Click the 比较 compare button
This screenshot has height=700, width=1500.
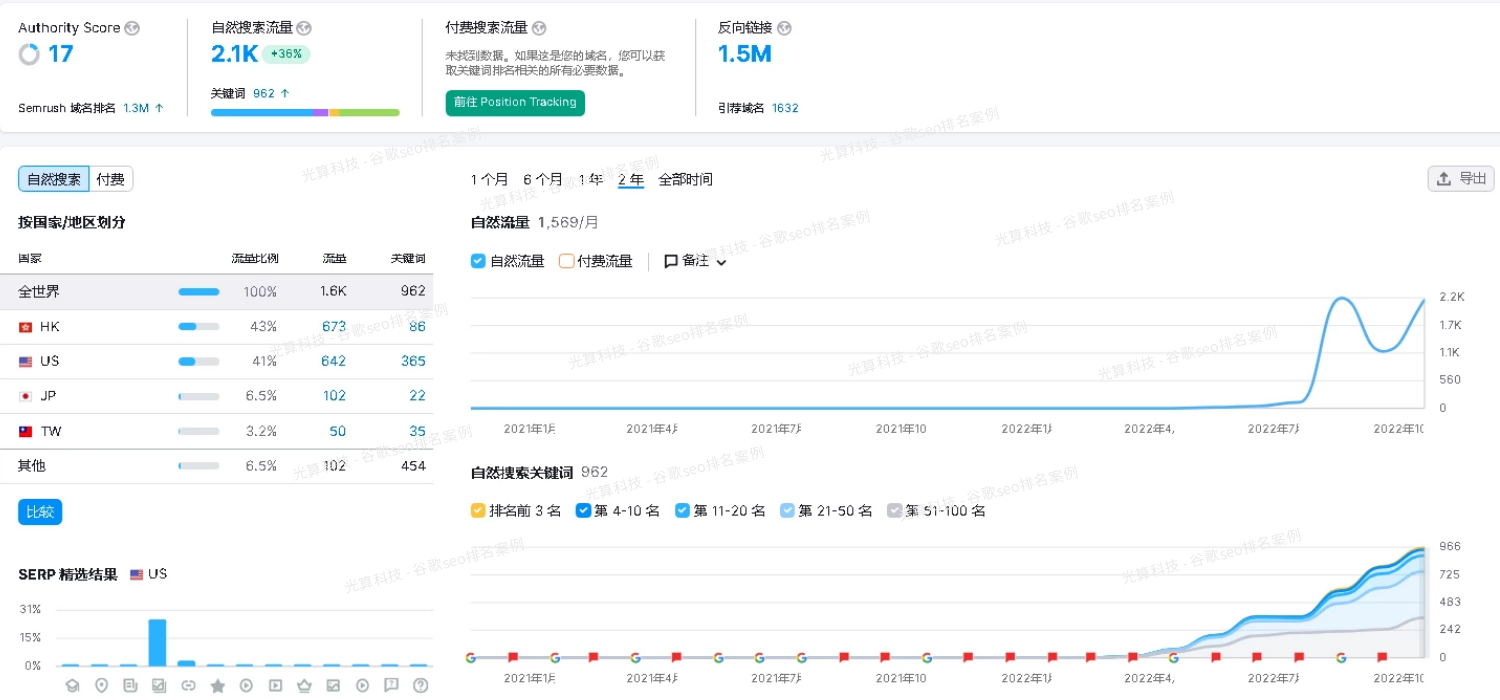point(40,512)
